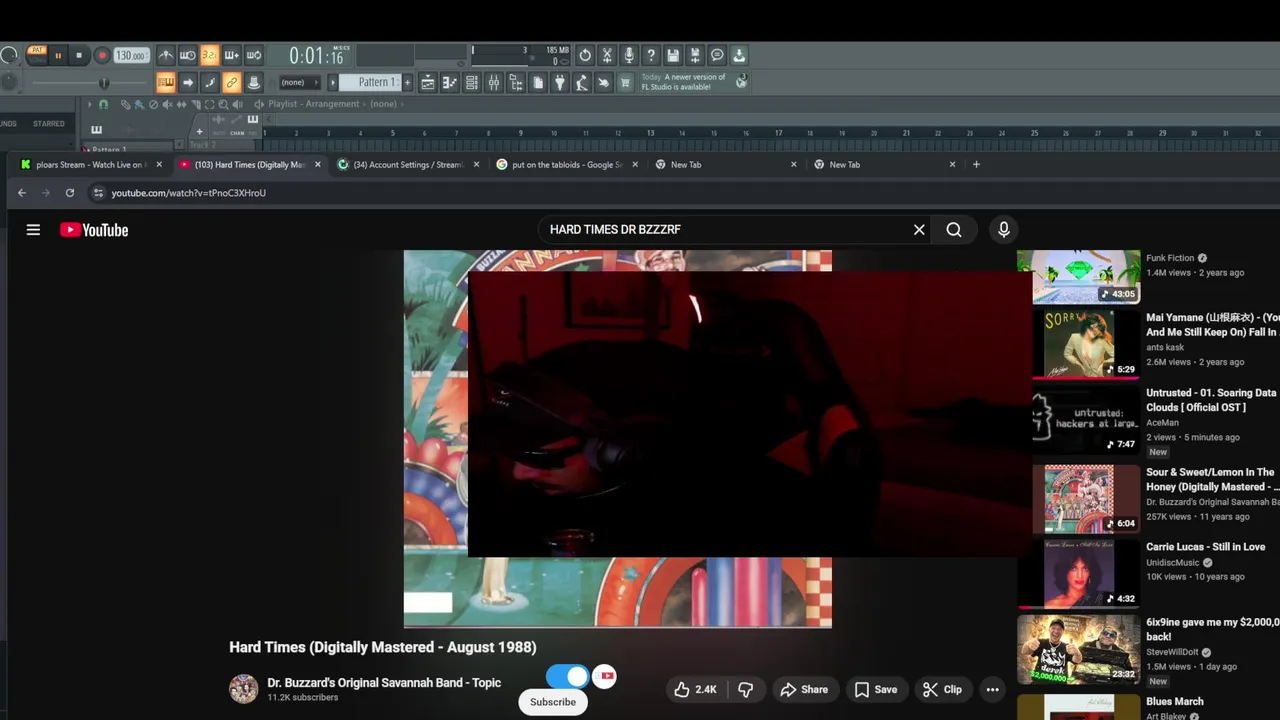Viewport: 1280px width, 720px height.
Task: Go back in the browser
Action: pos(22,193)
